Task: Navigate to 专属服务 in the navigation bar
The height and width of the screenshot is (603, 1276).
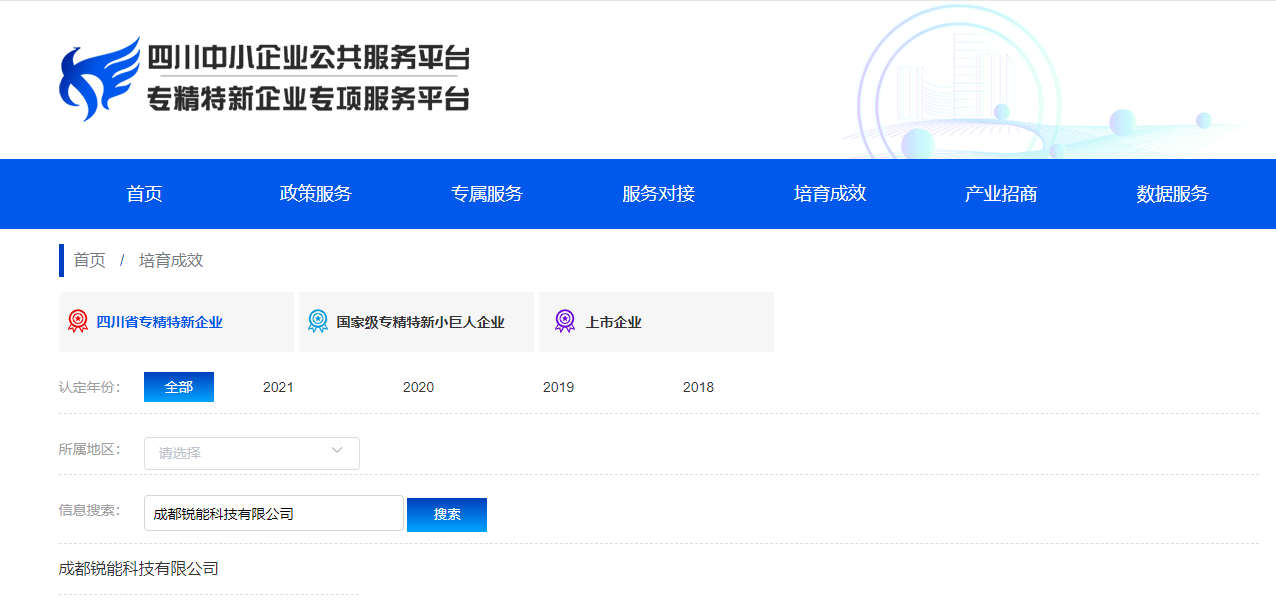Action: pyautogui.click(x=487, y=194)
